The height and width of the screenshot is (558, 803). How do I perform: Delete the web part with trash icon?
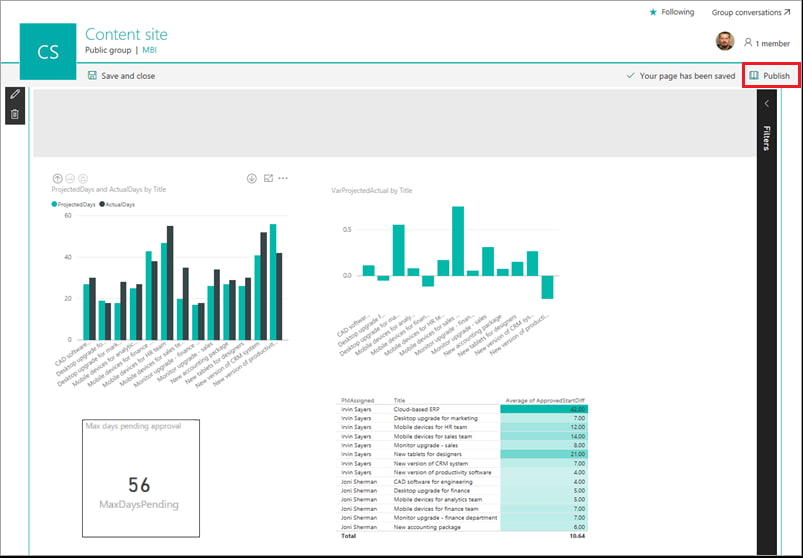click(14, 114)
